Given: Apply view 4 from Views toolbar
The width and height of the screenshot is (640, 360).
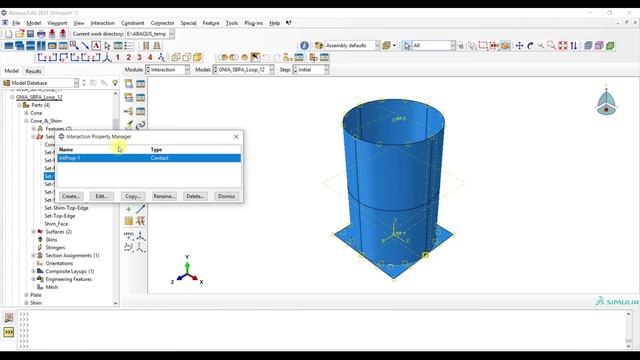Looking at the screenshot, I should coord(150,58).
